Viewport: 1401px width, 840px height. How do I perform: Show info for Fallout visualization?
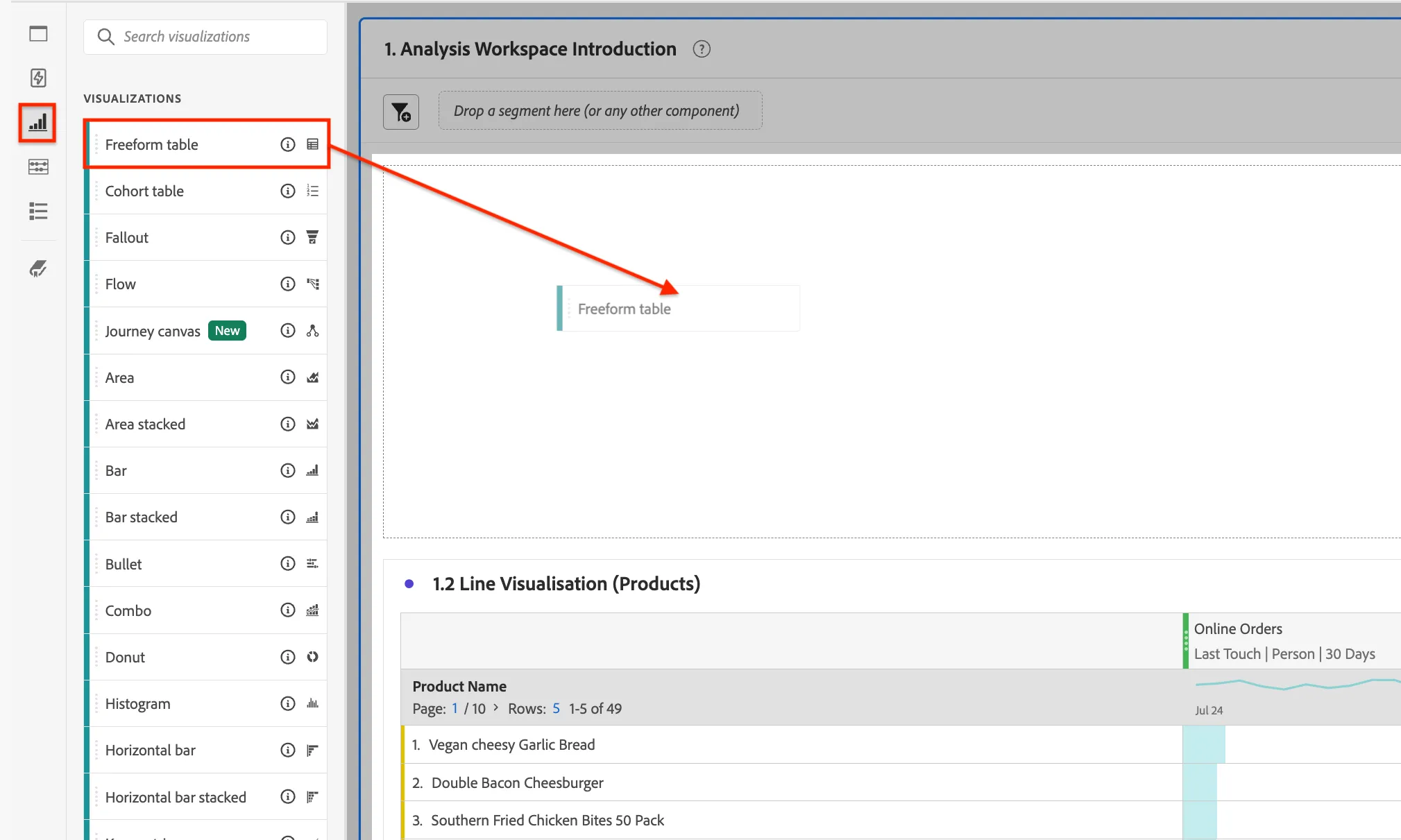pyautogui.click(x=287, y=237)
